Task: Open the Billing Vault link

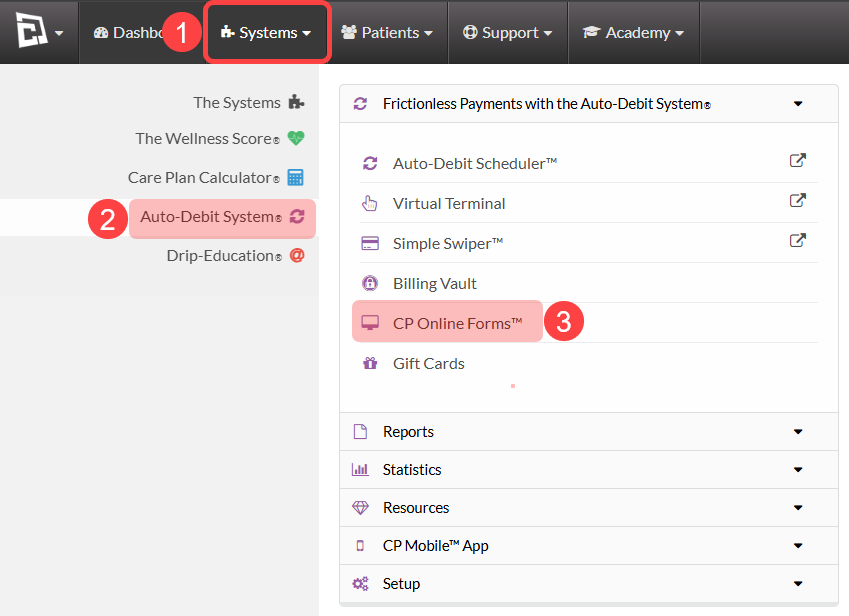Action: point(435,284)
